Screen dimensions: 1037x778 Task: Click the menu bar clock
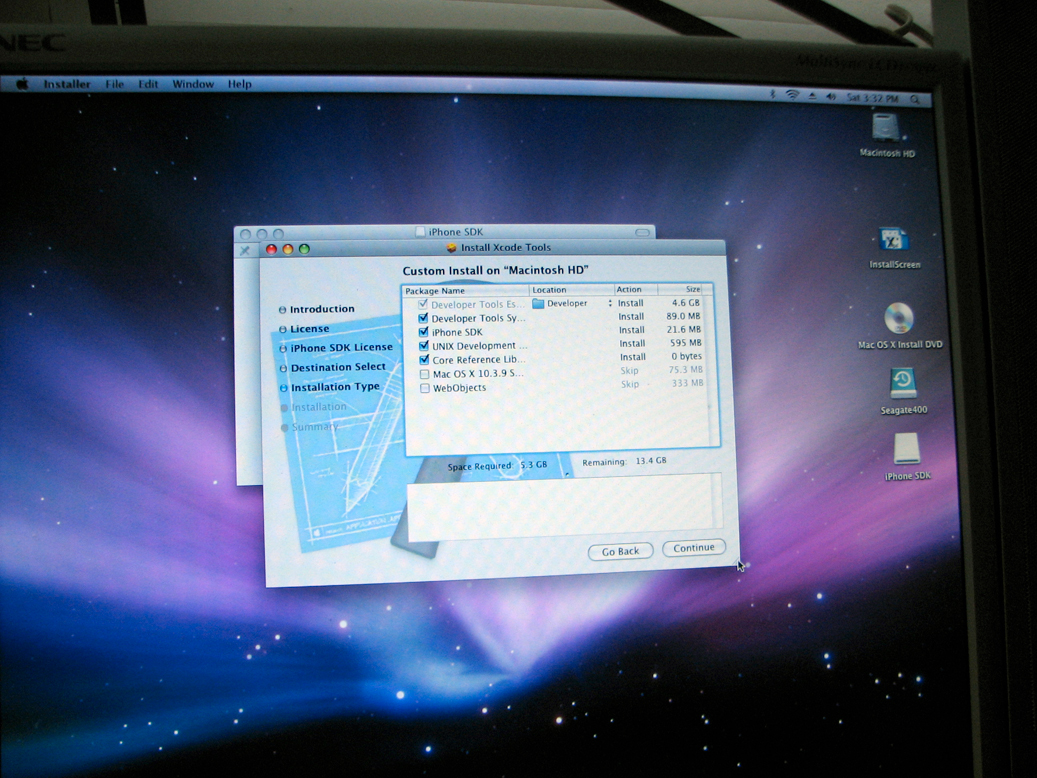tap(872, 98)
